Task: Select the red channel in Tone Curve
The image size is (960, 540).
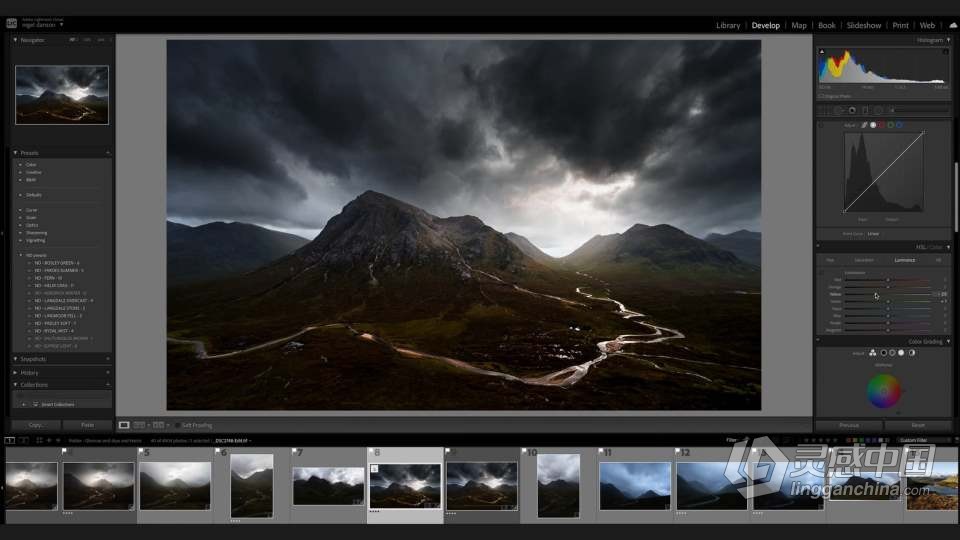Action: 881,125
